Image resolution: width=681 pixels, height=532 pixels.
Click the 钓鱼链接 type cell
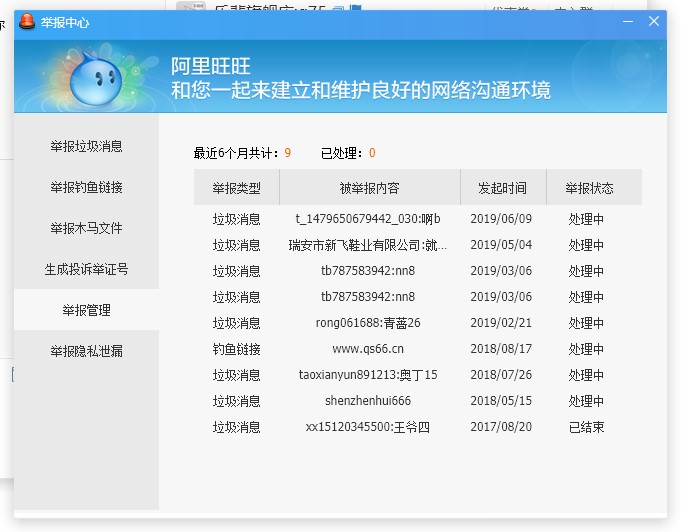[237, 349]
